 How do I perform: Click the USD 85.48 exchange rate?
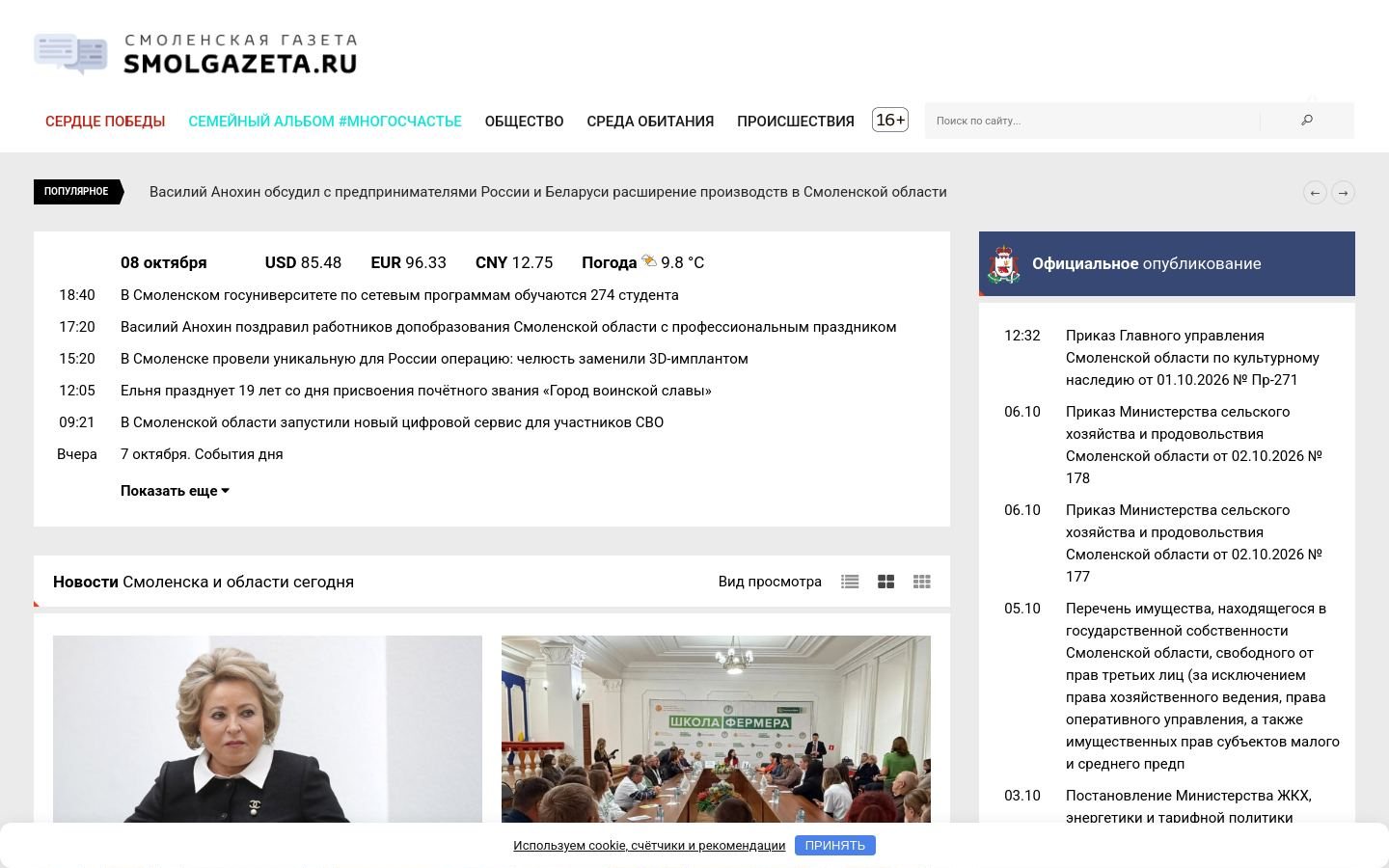[303, 262]
